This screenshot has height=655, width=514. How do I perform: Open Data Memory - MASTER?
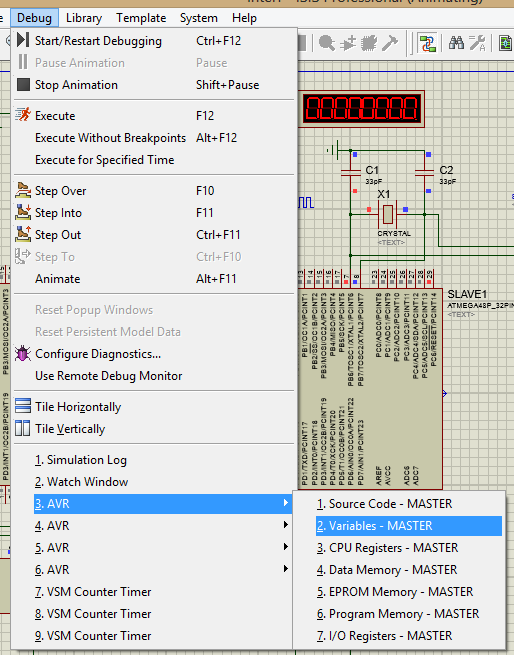[x=400, y=570]
